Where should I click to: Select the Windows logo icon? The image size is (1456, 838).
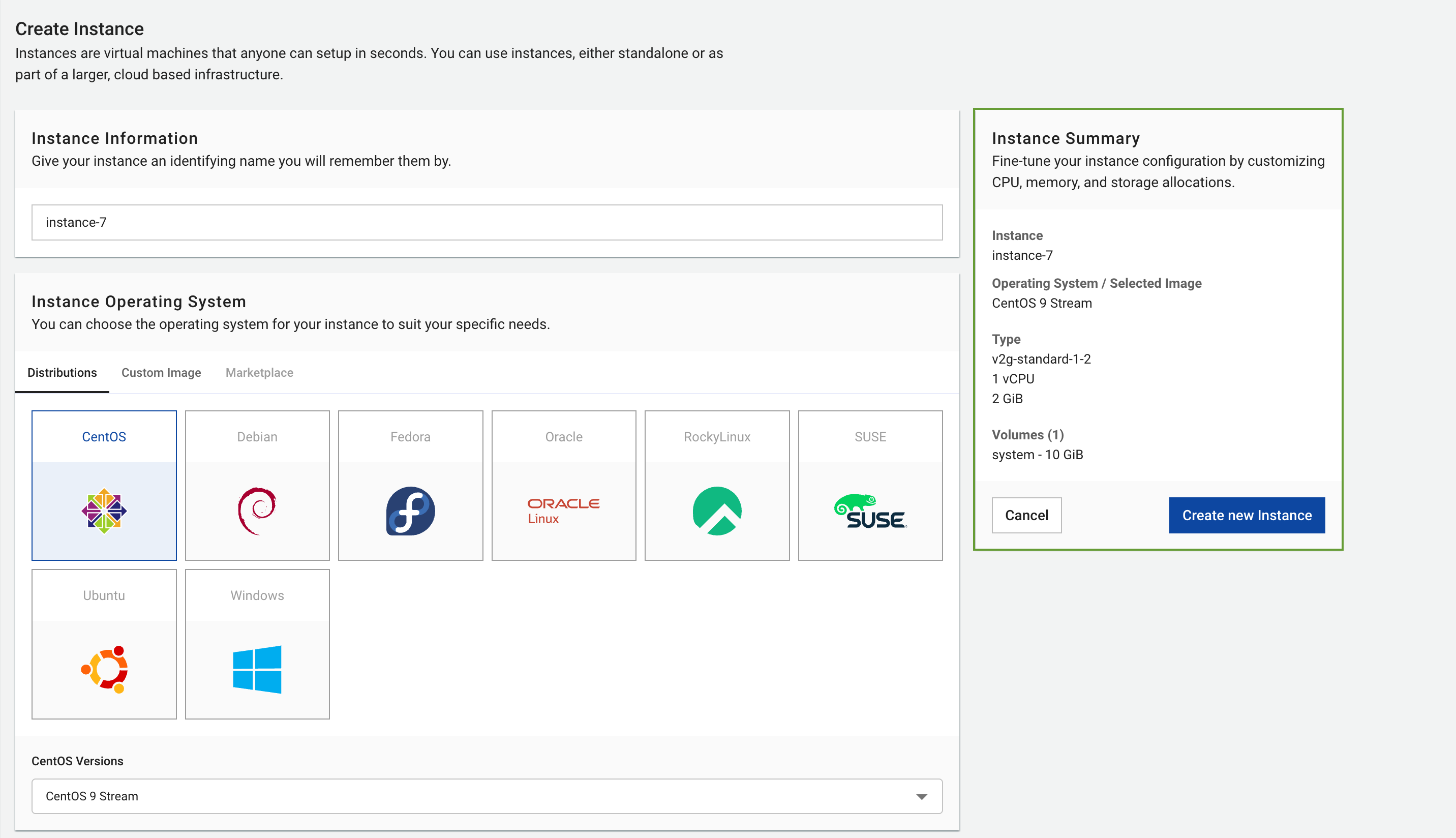click(257, 669)
